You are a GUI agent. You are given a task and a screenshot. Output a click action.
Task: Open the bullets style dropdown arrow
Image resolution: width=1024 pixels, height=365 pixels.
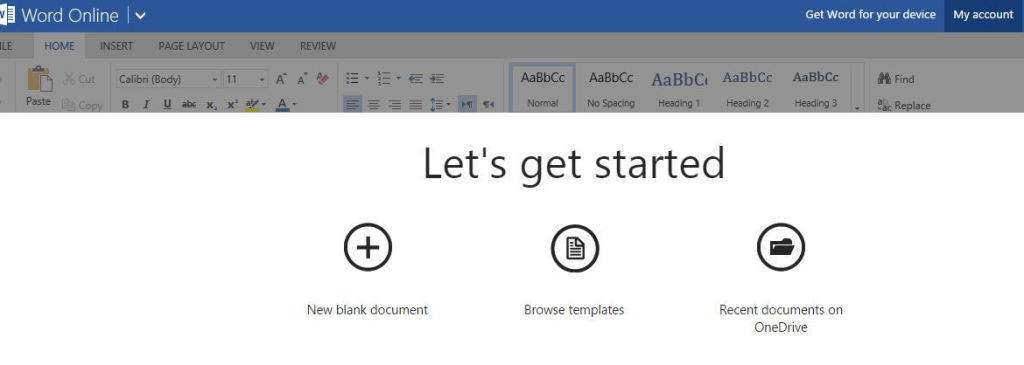pyautogui.click(x=367, y=79)
